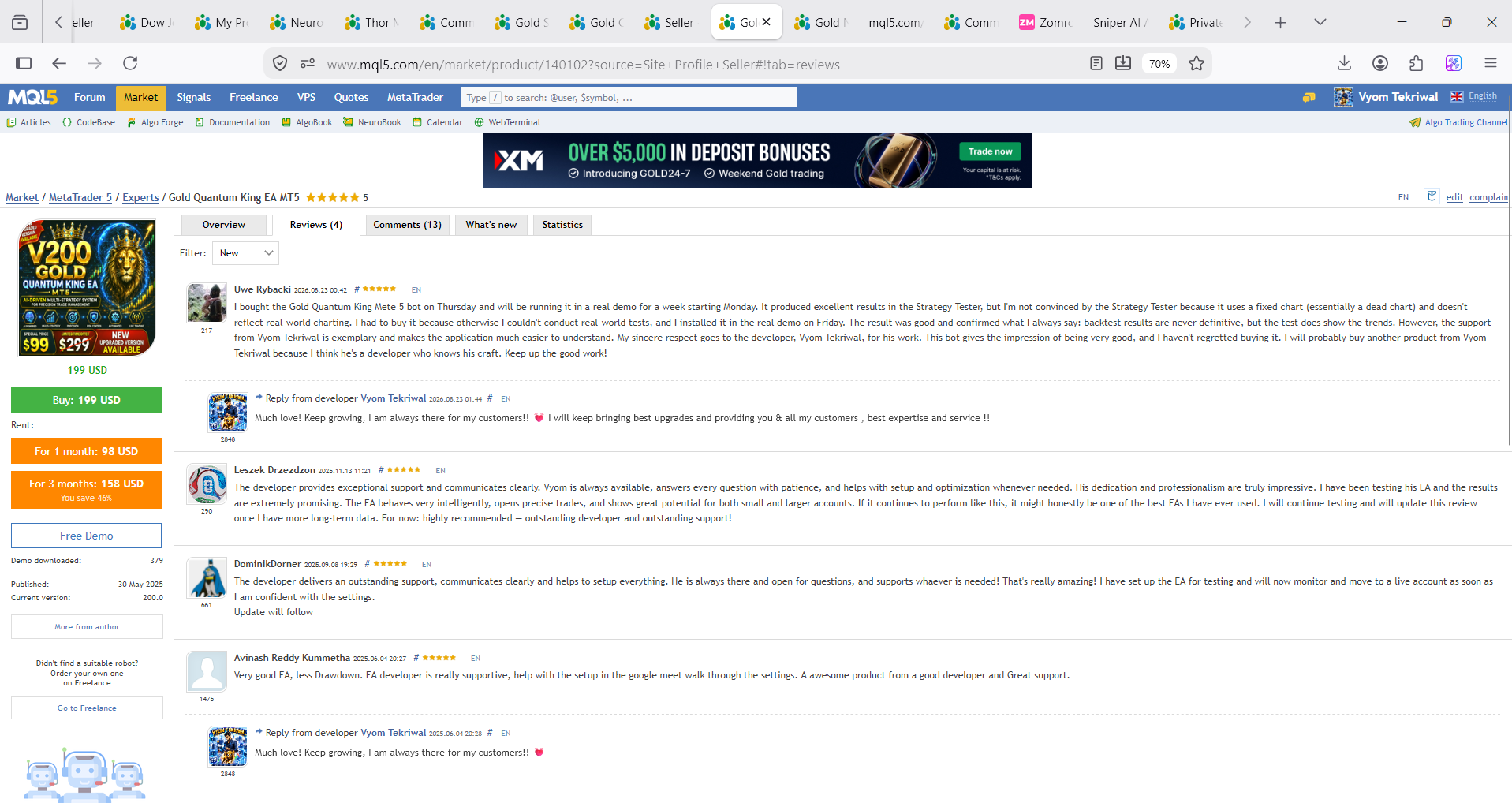Viewport: 1512px width, 803px height.
Task: Open the Quotes menu item
Action: pyautogui.click(x=351, y=97)
